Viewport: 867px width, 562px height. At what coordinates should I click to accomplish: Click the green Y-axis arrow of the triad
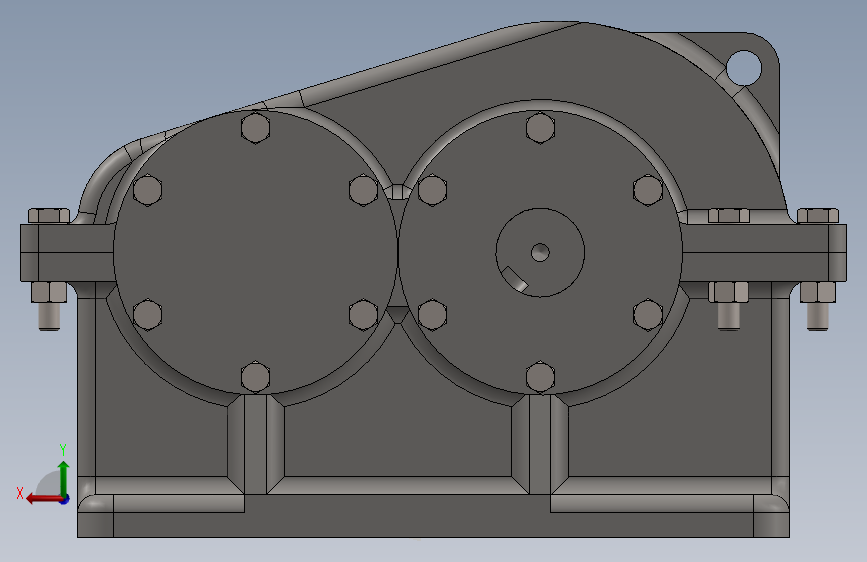pyautogui.click(x=64, y=478)
